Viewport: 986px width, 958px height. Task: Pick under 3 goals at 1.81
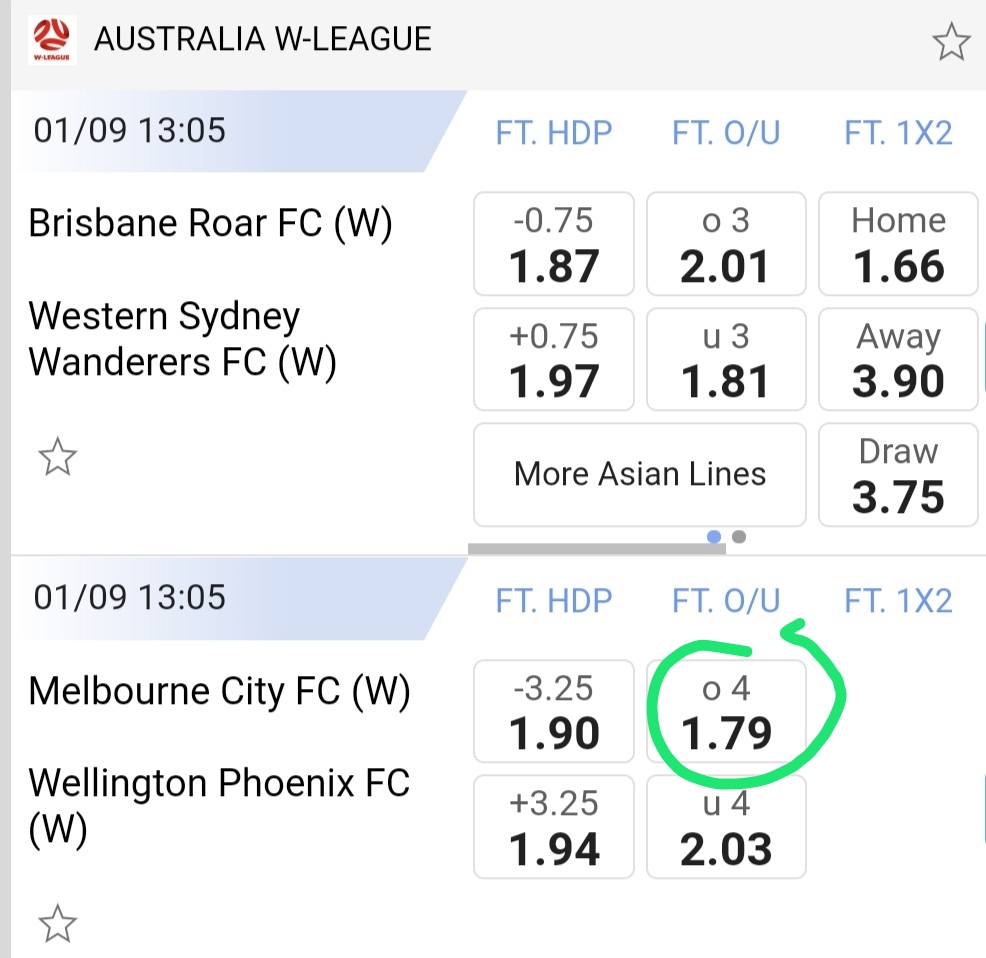click(726, 359)
